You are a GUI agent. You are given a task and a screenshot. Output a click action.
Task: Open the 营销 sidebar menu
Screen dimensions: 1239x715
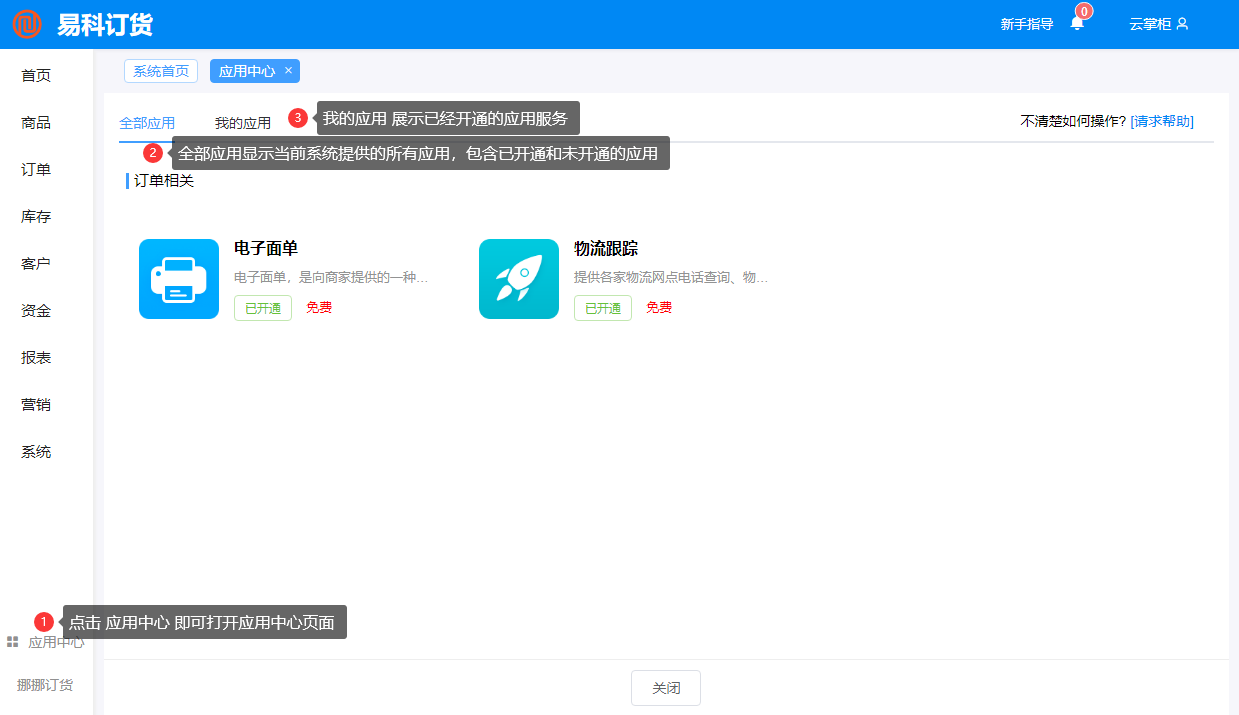36,405
